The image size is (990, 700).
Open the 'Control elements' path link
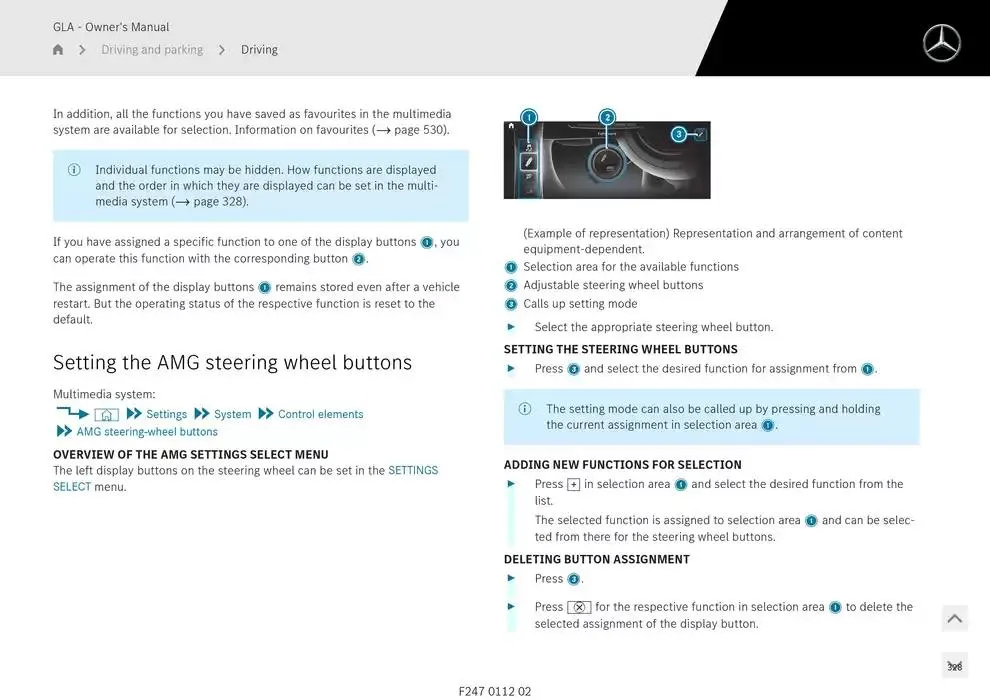pyautogui.click(x=320, y=414)
